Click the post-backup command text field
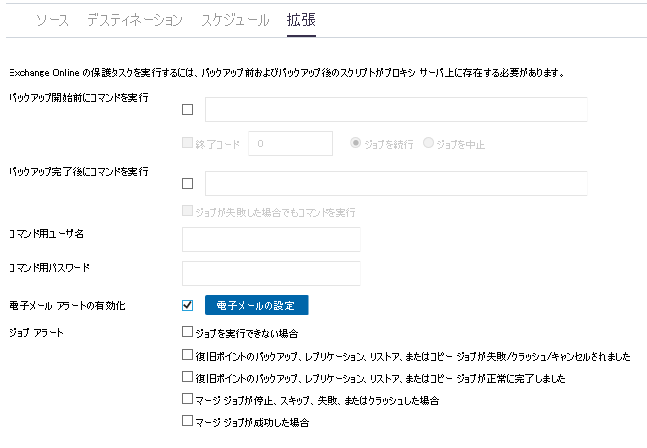The image size is (647, 448). click(x=396, y=183)
